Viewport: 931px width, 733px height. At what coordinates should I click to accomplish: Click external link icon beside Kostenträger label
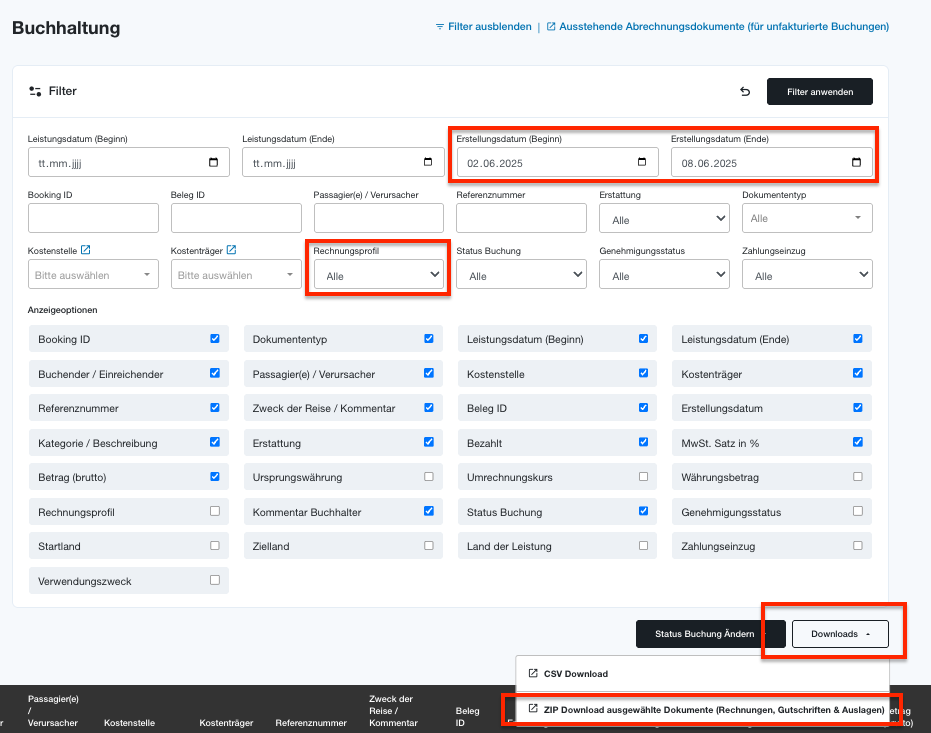click(x=232, y=250)
